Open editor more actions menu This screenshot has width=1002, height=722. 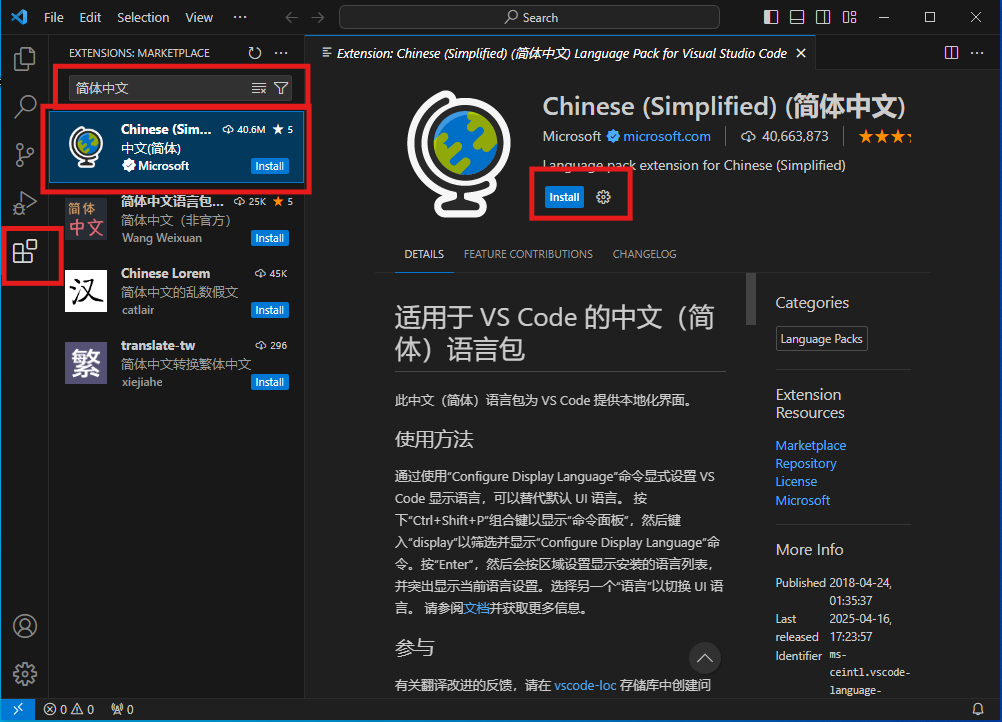point(977,53)
